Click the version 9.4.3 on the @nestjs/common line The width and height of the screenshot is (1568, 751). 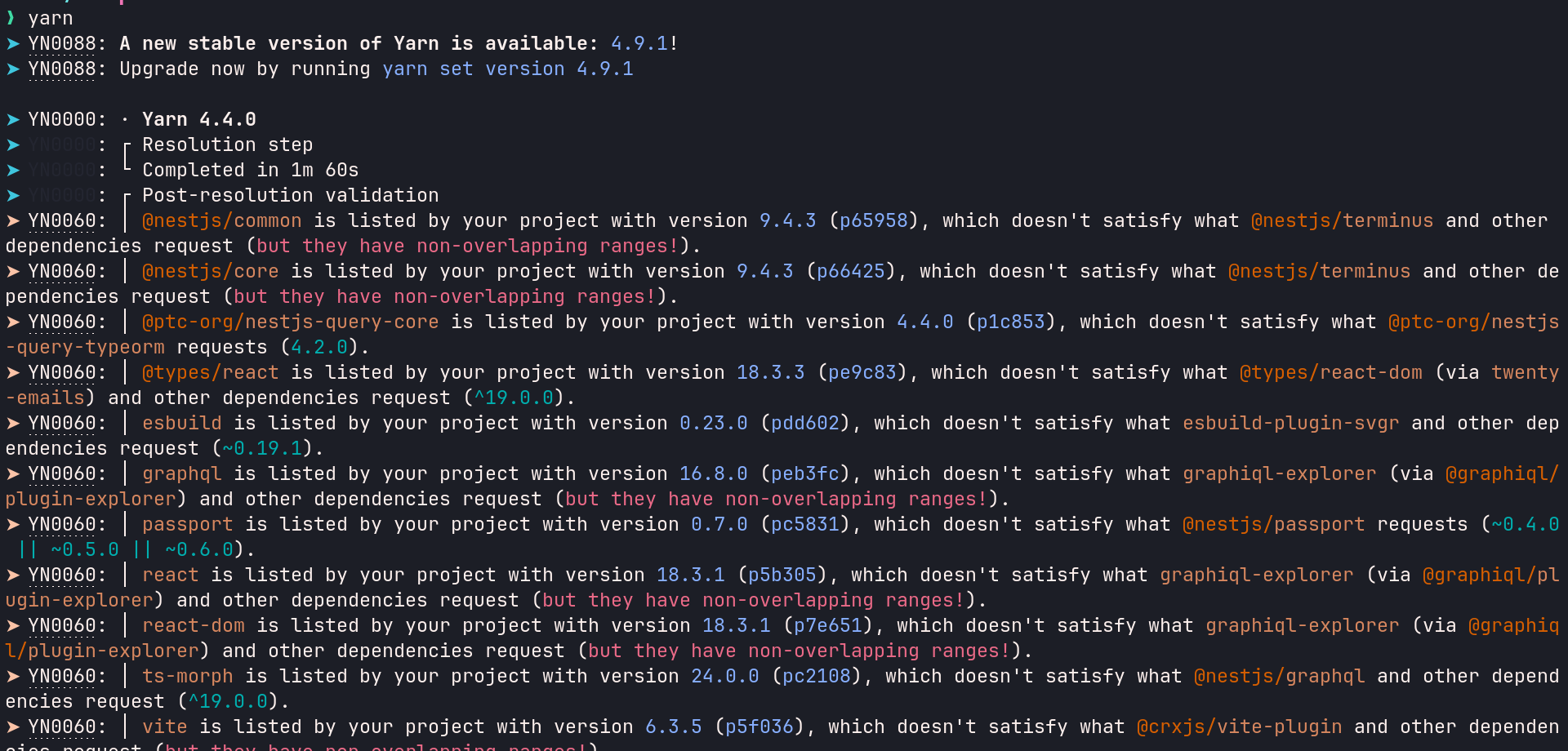(788, 220)
